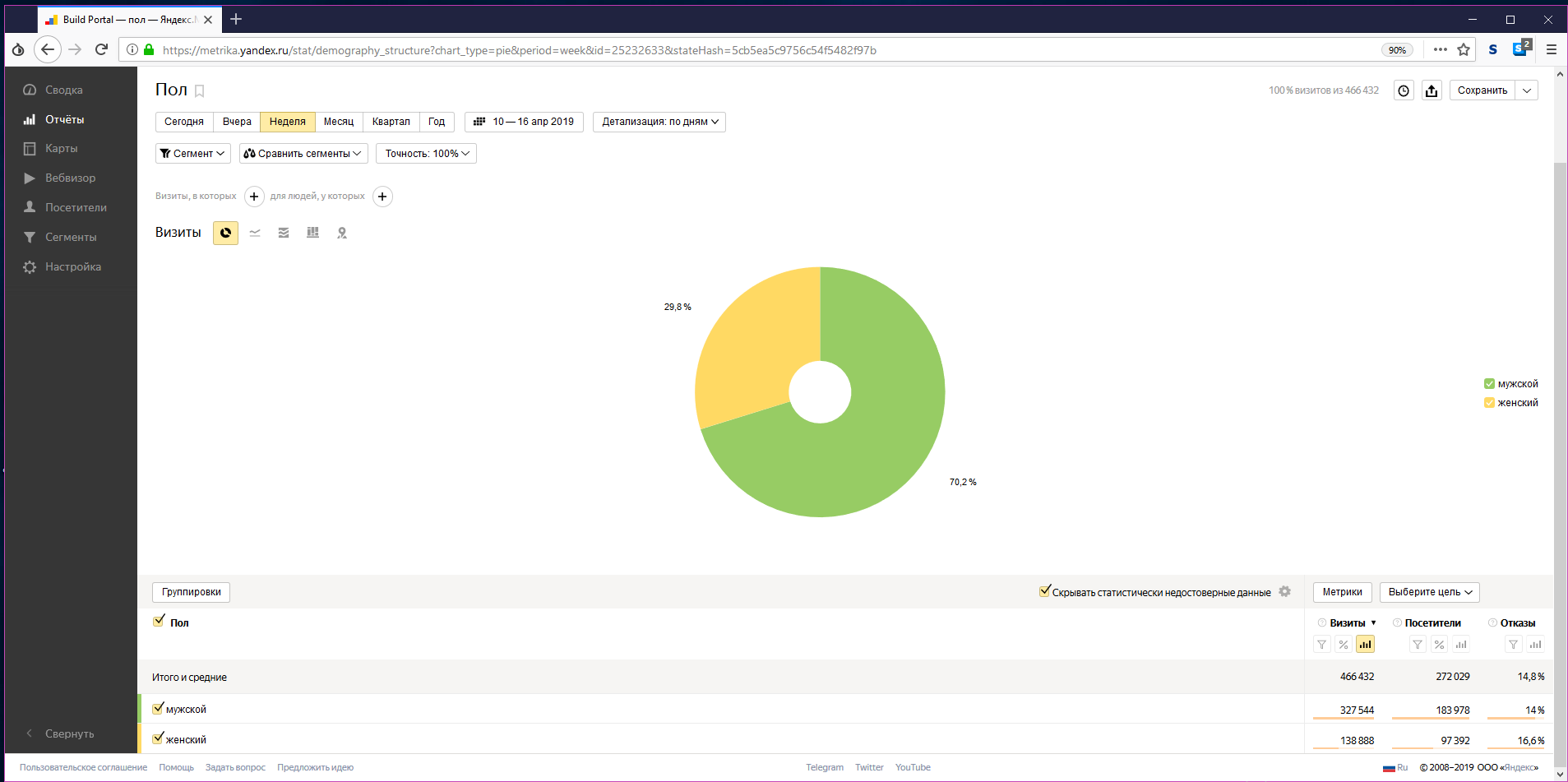
Task: Reload the page in browser
Action: 101,49
